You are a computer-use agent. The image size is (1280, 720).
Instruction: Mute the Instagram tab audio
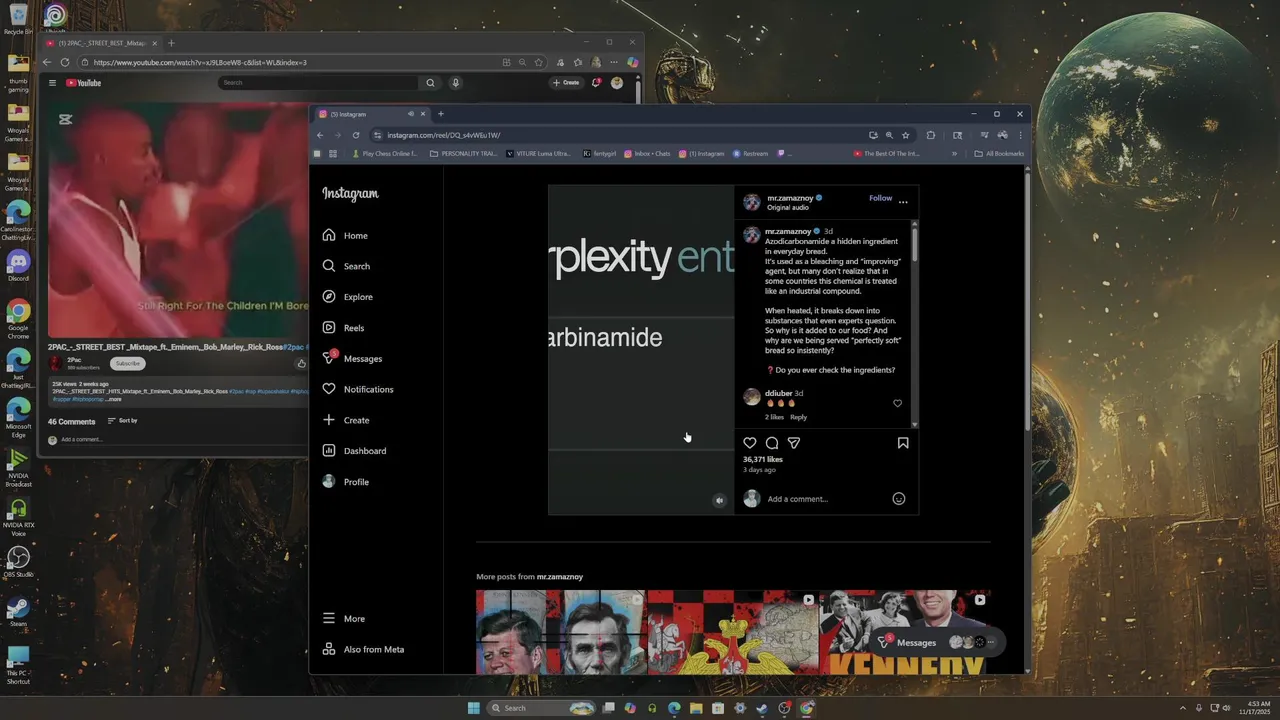(x=410, y=114)
